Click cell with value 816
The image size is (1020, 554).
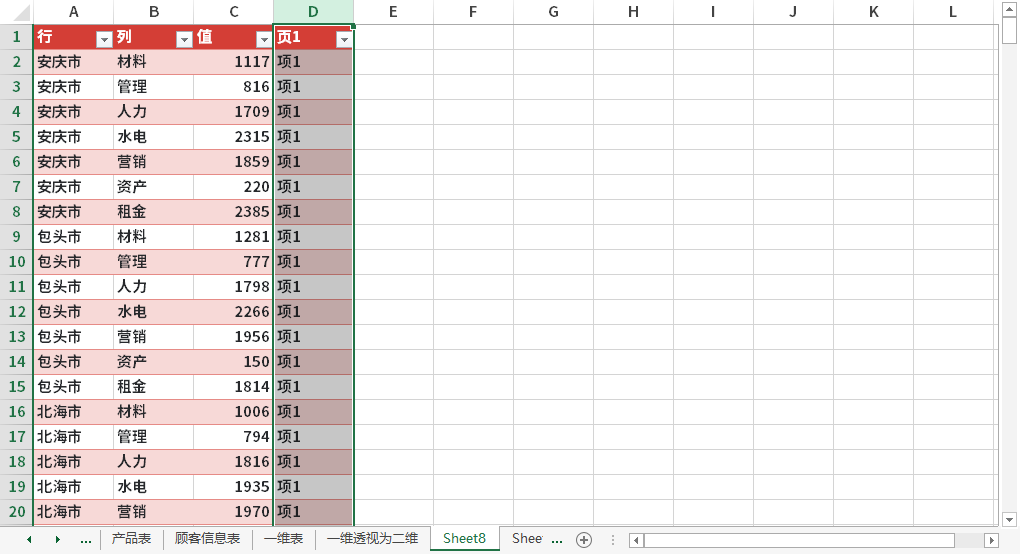[234, 86]
